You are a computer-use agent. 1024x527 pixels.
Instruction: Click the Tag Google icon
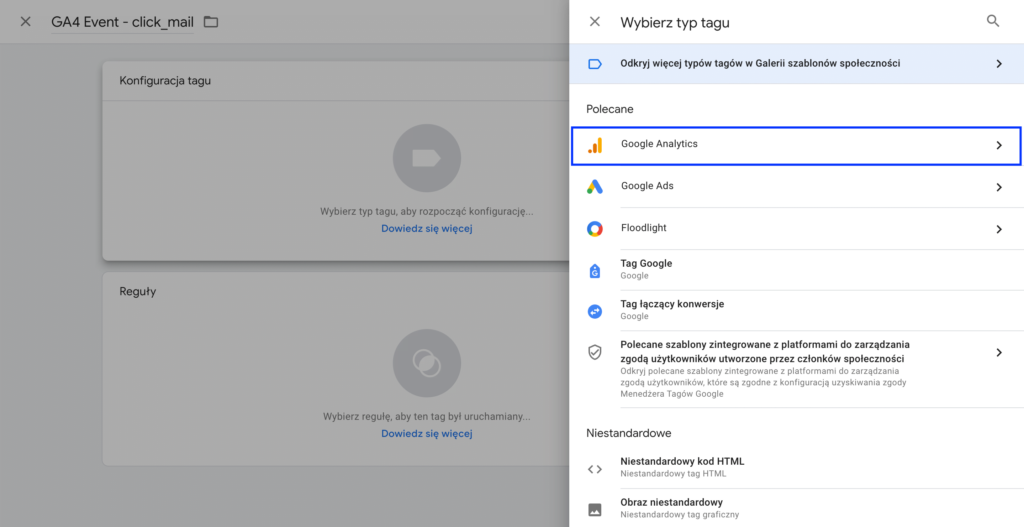pyautogui.click(x=594, y=271)
